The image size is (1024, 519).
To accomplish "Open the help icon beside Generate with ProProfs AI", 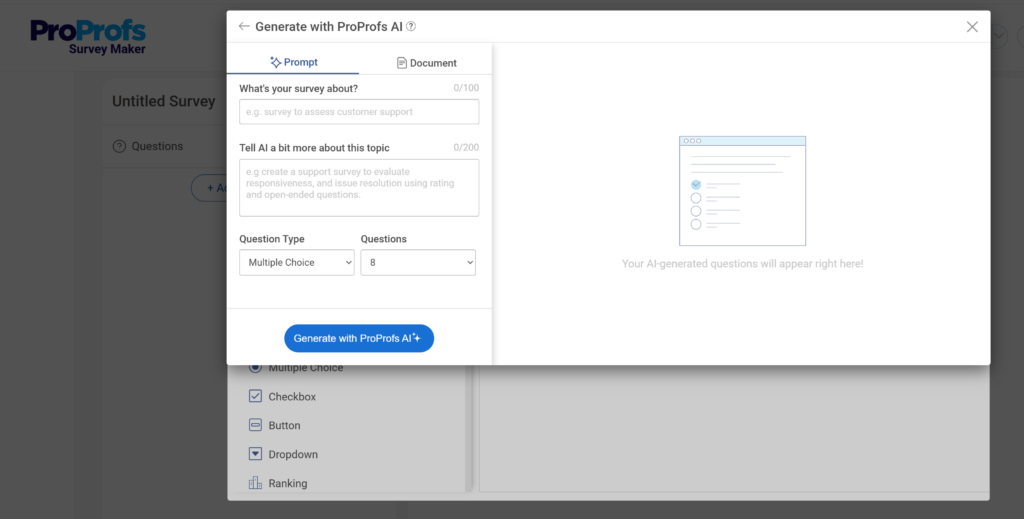I will pyautogui.click(x=411, y=27).
